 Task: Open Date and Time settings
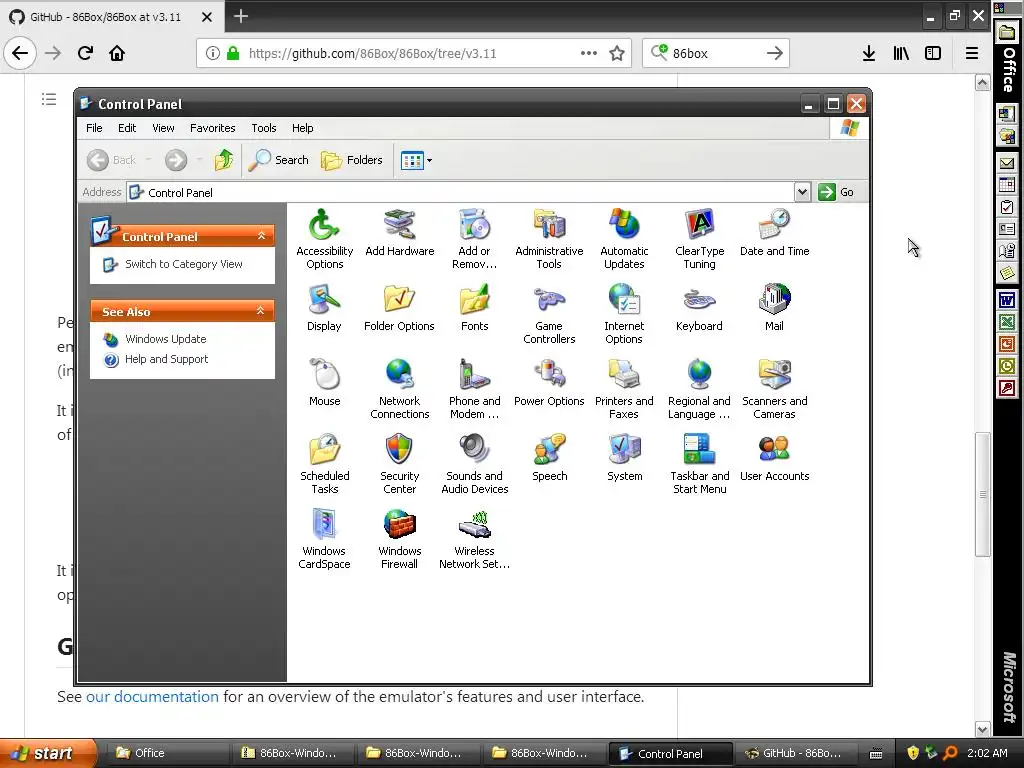coord(774,232)
